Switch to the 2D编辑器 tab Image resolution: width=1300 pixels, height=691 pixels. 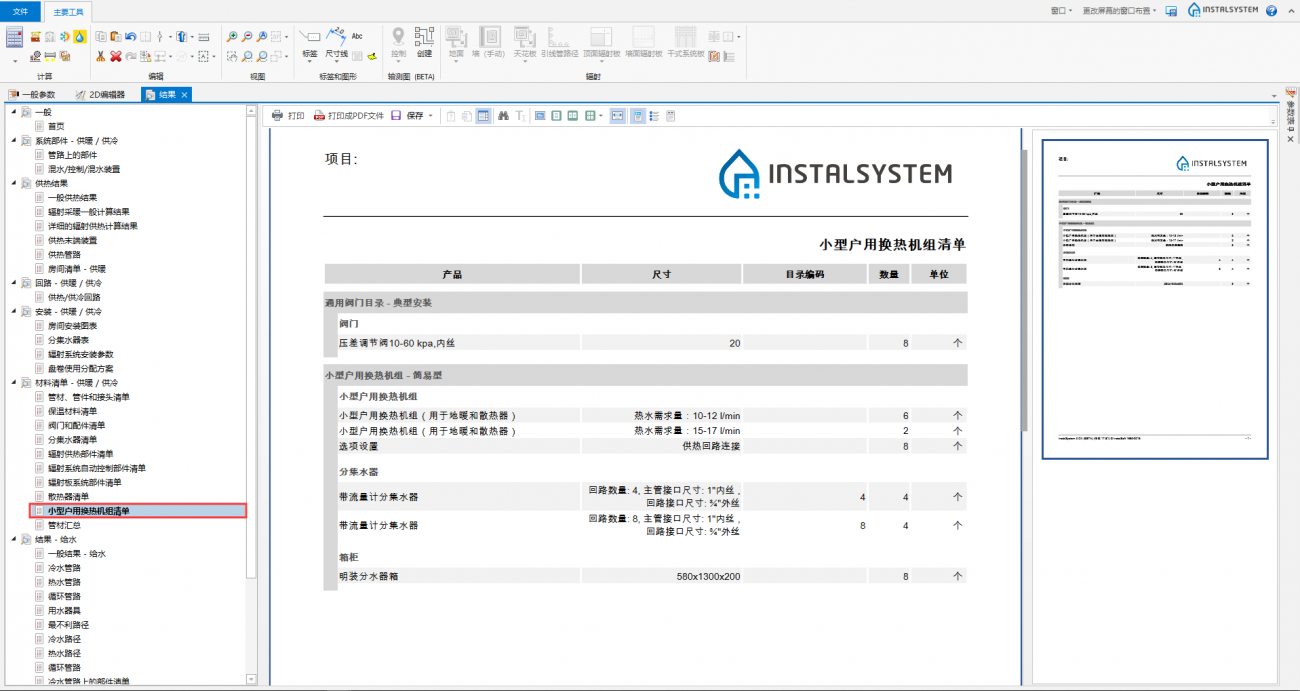[100, 95]
